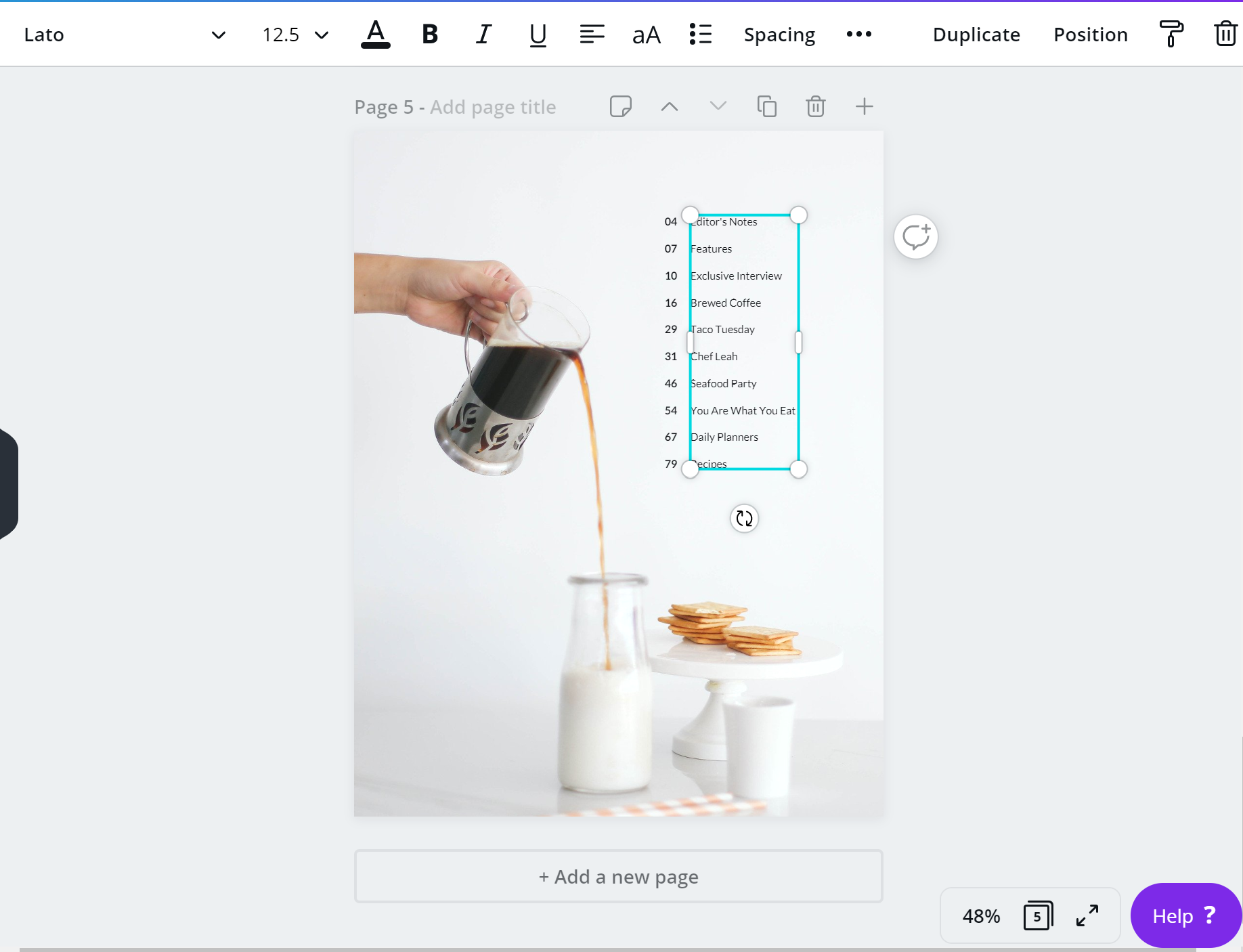Screen dimensions: 1243x952
Task: Change text alignment
Action: pos(592,34)
